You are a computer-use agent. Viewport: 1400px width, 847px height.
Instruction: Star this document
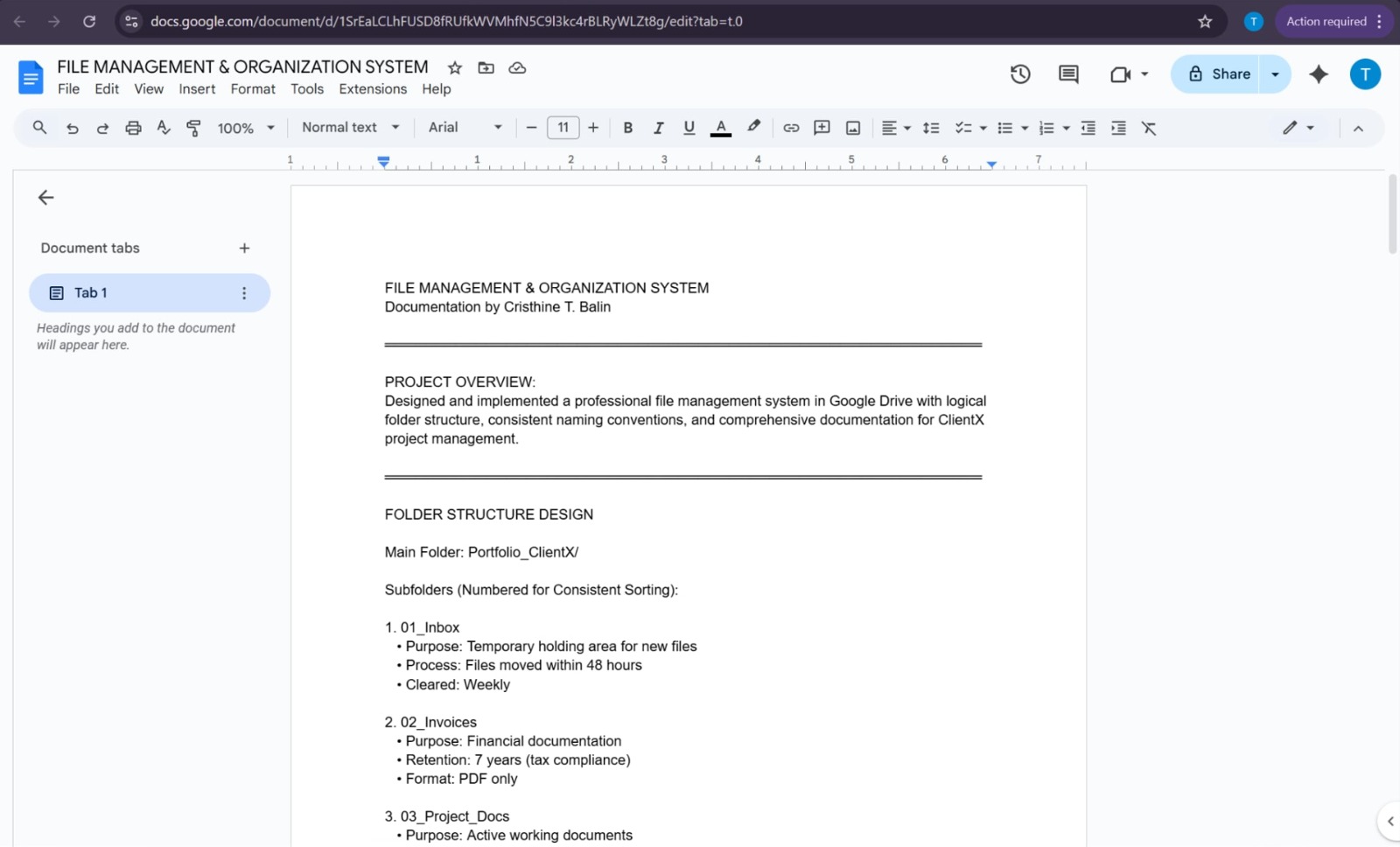coord(455,67)
